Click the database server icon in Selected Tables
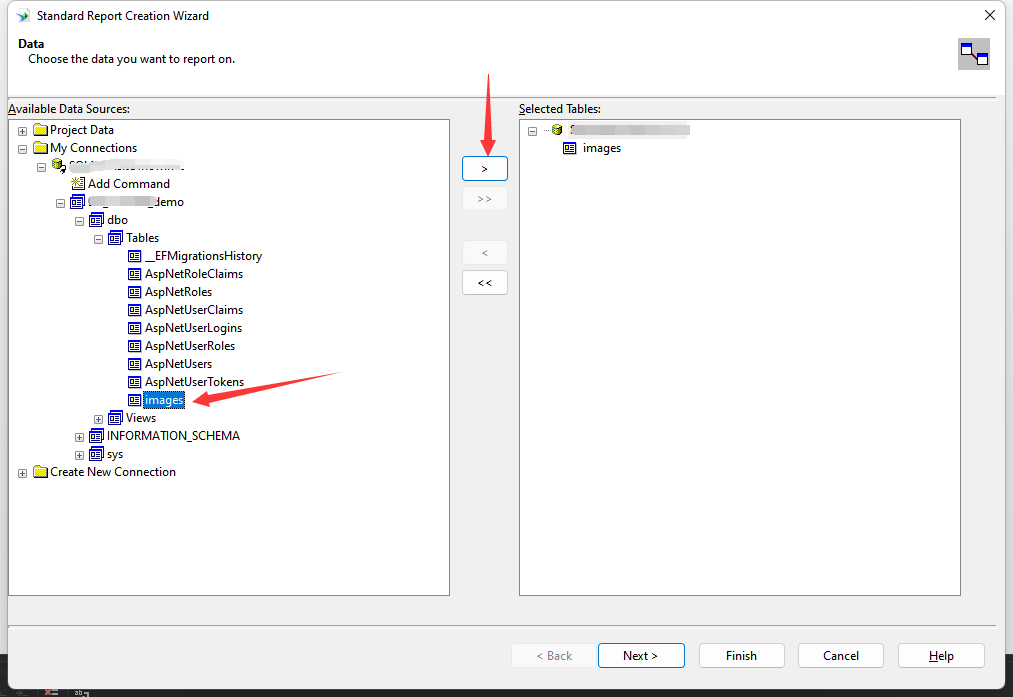This screenshot has width=1013, height=697. [x=557, y=129]
